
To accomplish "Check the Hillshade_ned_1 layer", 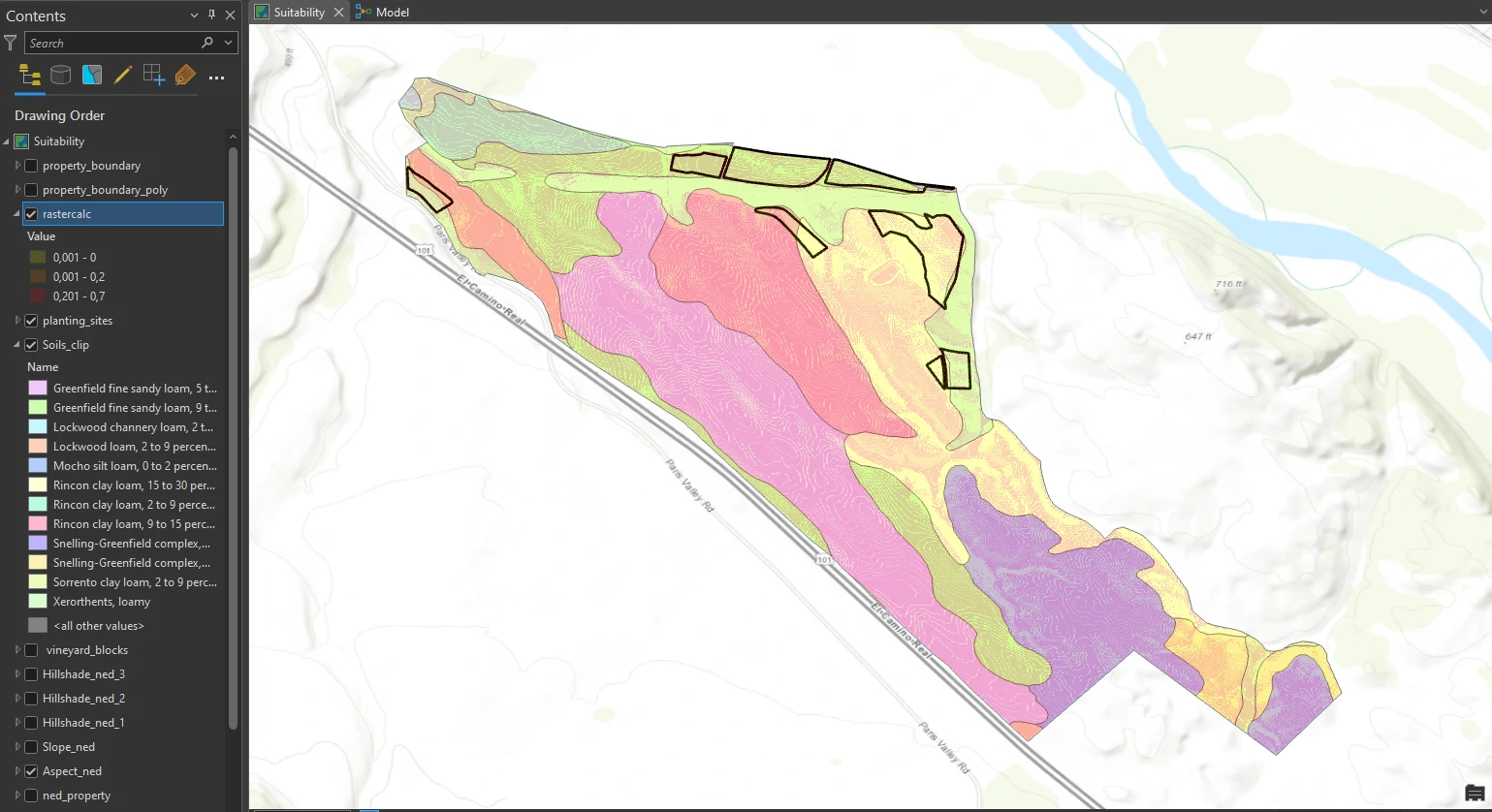I will click(31, 723).
